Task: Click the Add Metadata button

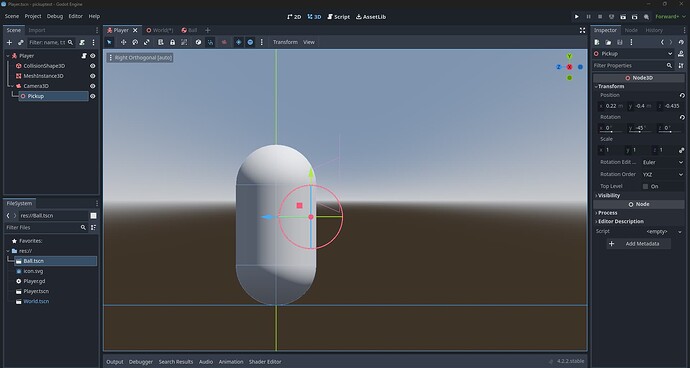Action: [639, 244]
